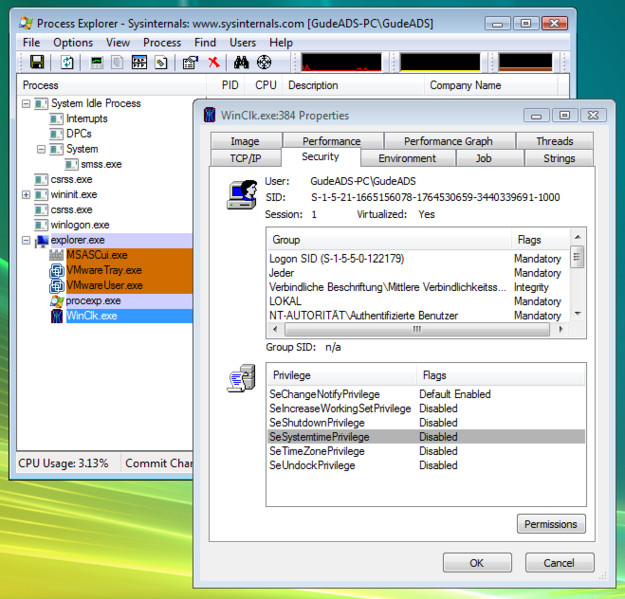
Task: Click the CPU usage history graph
Action: click(341, 62)
